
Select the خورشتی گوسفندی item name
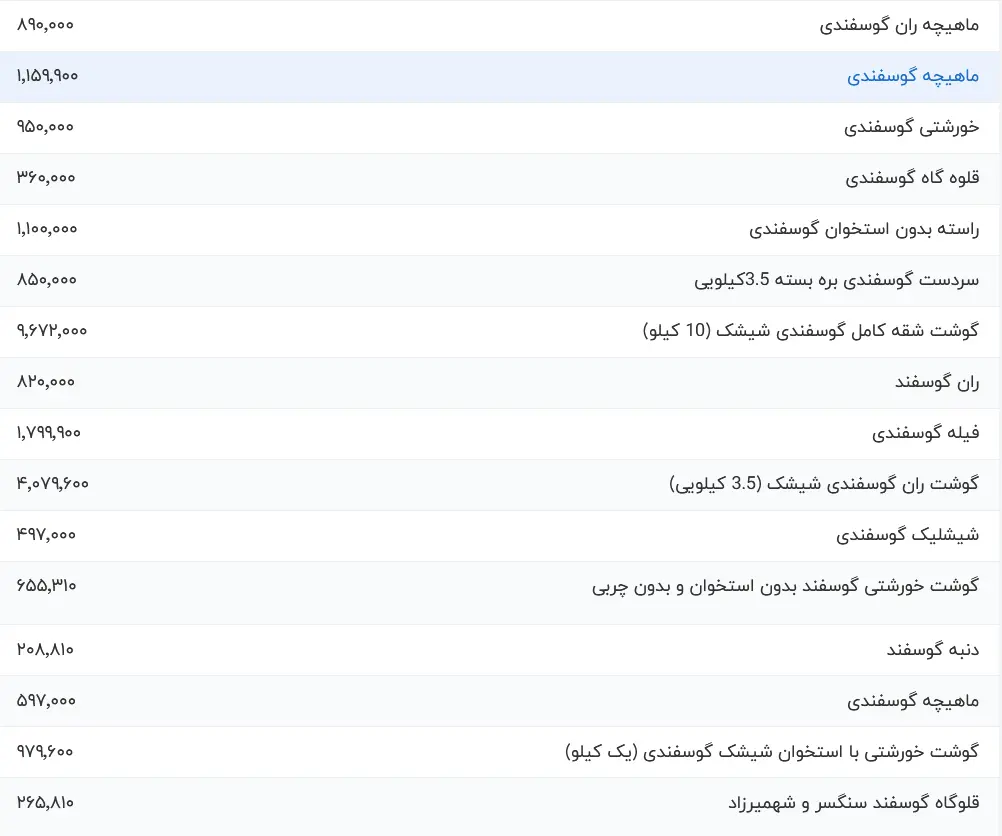[x=911, y=127]
